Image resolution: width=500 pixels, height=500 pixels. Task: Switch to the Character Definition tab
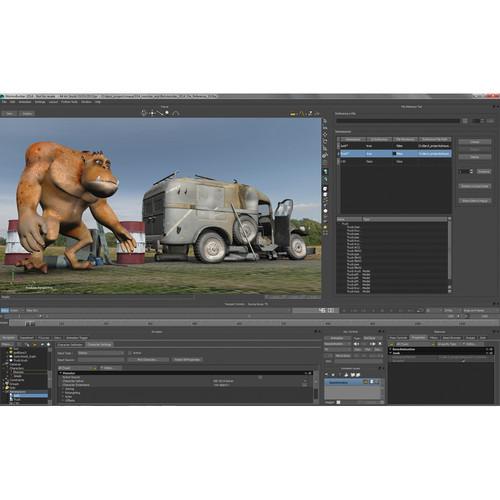[70, 344]
